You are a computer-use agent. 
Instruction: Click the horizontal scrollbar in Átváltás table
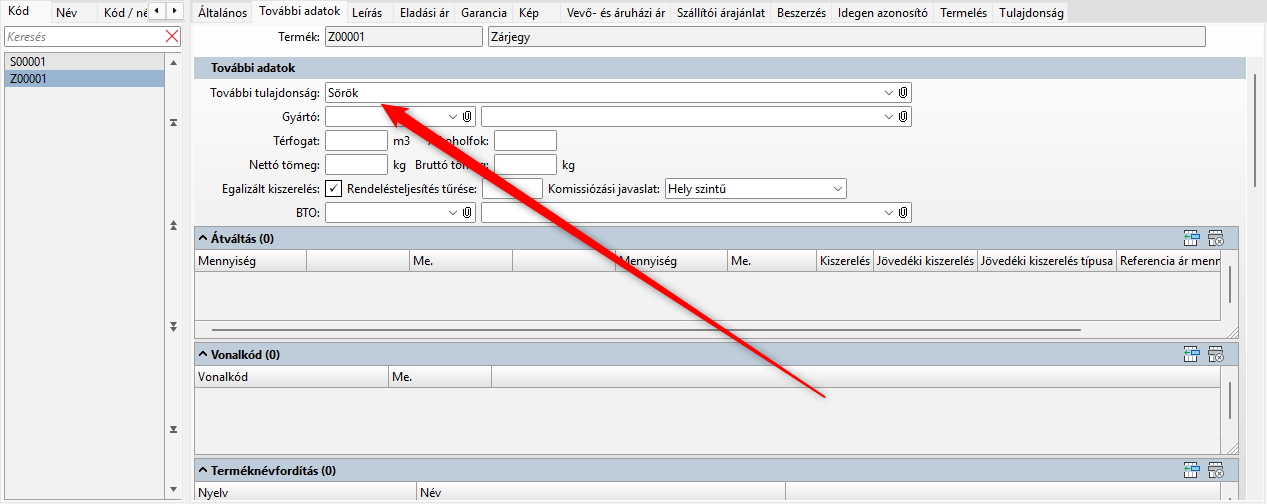[646, 328]
